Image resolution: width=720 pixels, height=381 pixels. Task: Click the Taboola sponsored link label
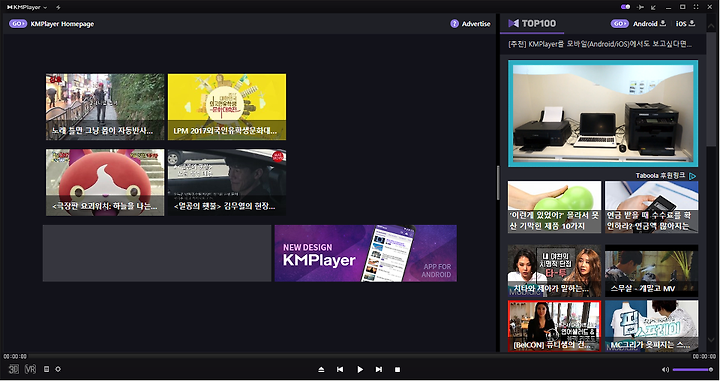click(660, 175)
